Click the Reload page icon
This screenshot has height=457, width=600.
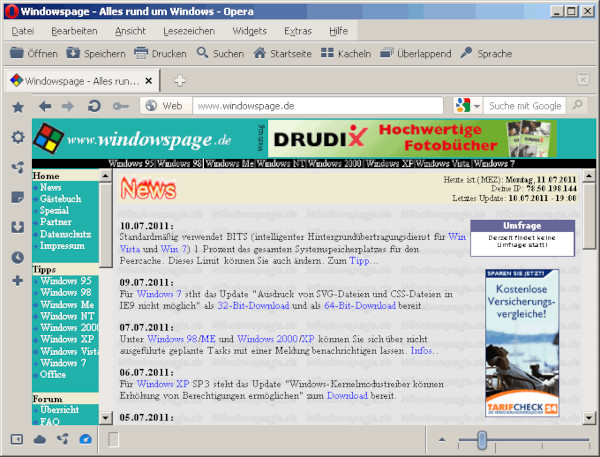(94, 106)
